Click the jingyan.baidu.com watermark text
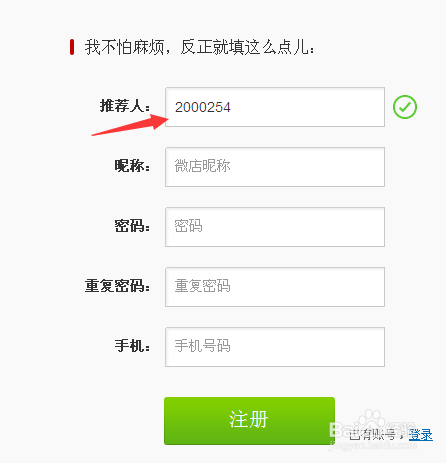 point(373,445)
